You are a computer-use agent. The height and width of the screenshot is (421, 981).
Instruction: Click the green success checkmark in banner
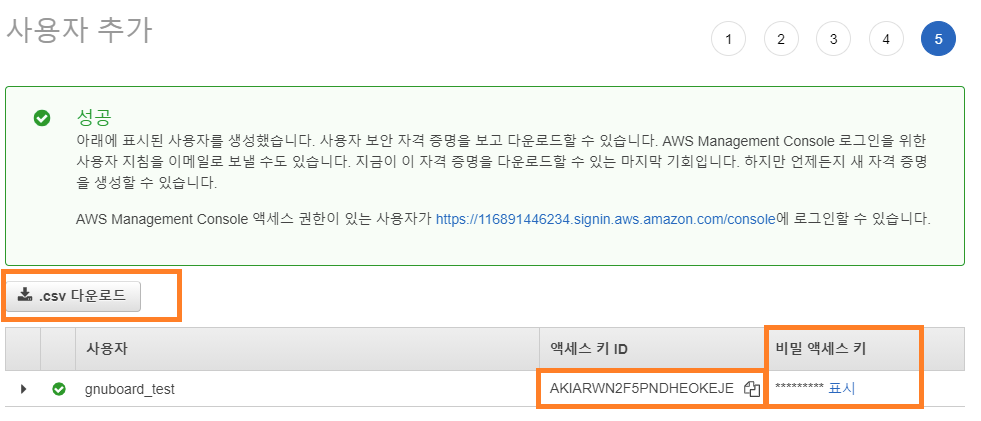pos(42,118)
